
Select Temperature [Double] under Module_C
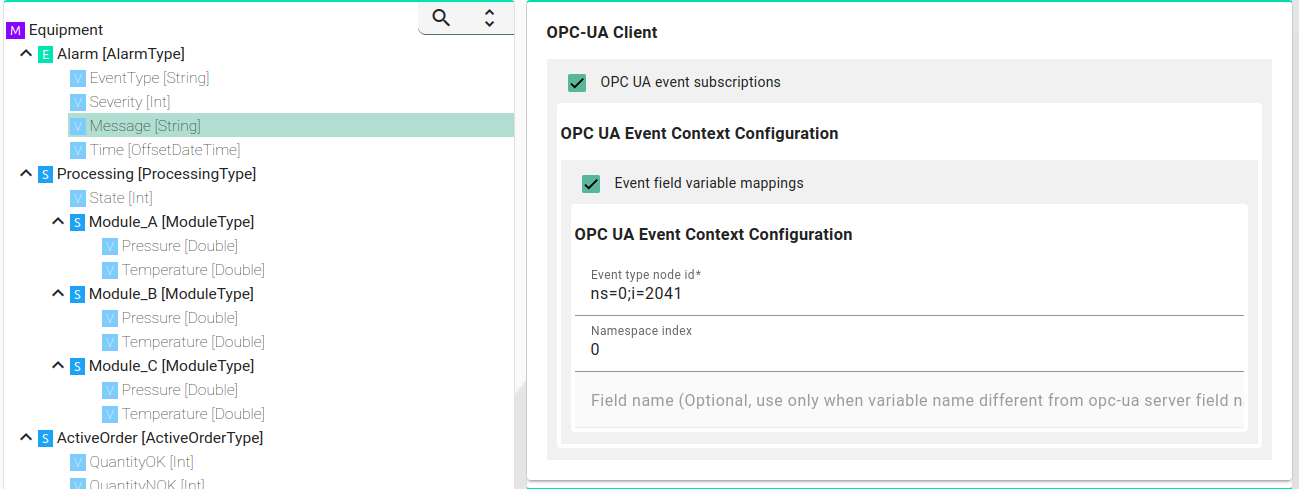193,414
